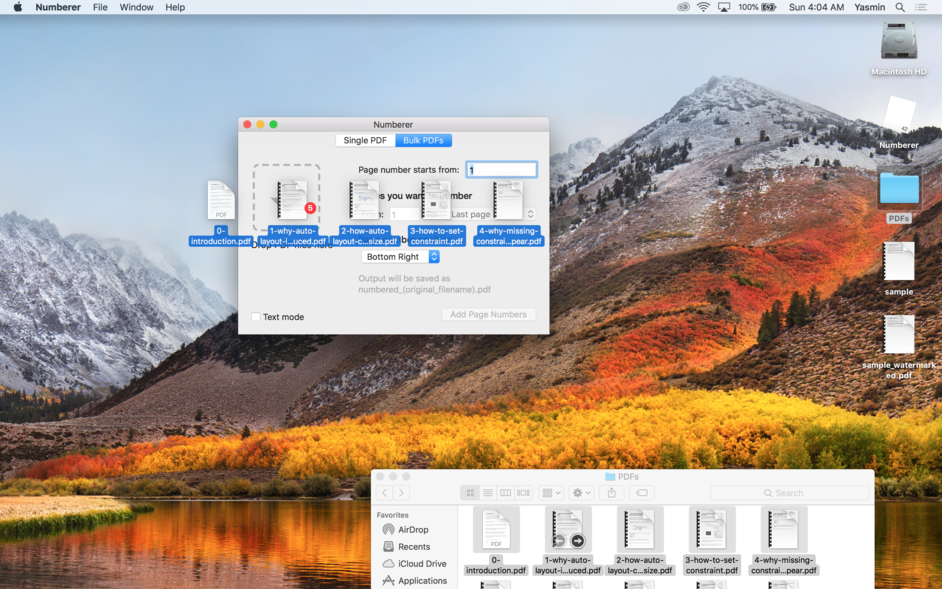Select 3-how-to-set-constraint.pdf thumbnail in Finder

(x=711, y=530)
